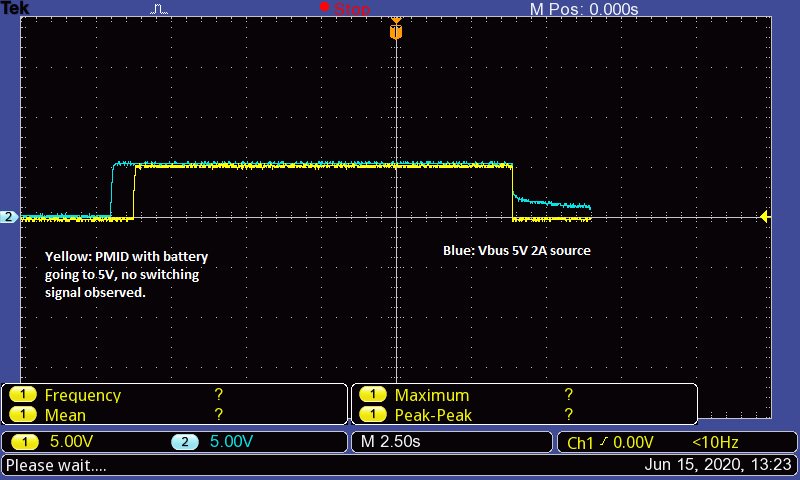The image size is (800, 480).
Task: Click the Tek logo
Action: pos(15,8)
